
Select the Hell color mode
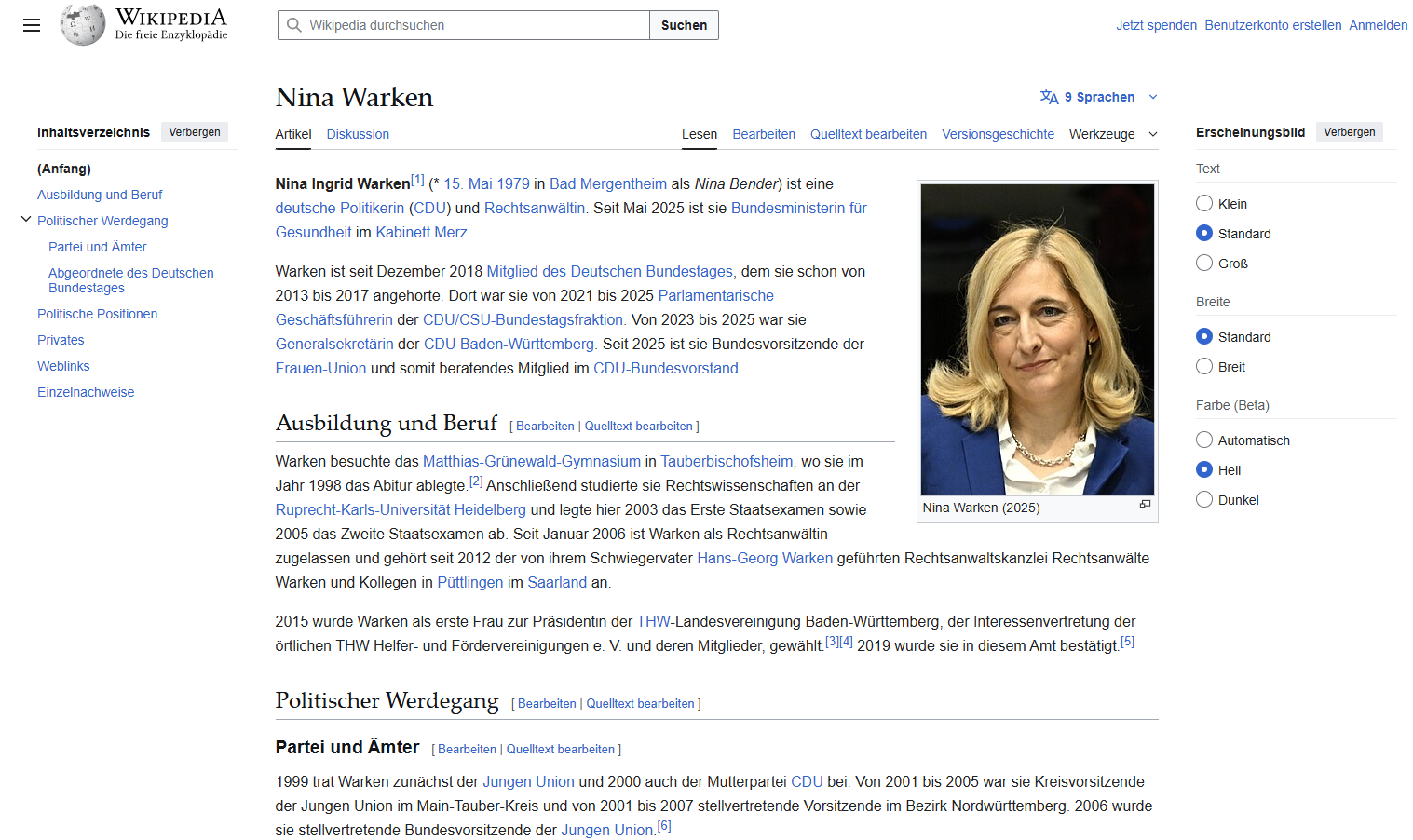1204,470
